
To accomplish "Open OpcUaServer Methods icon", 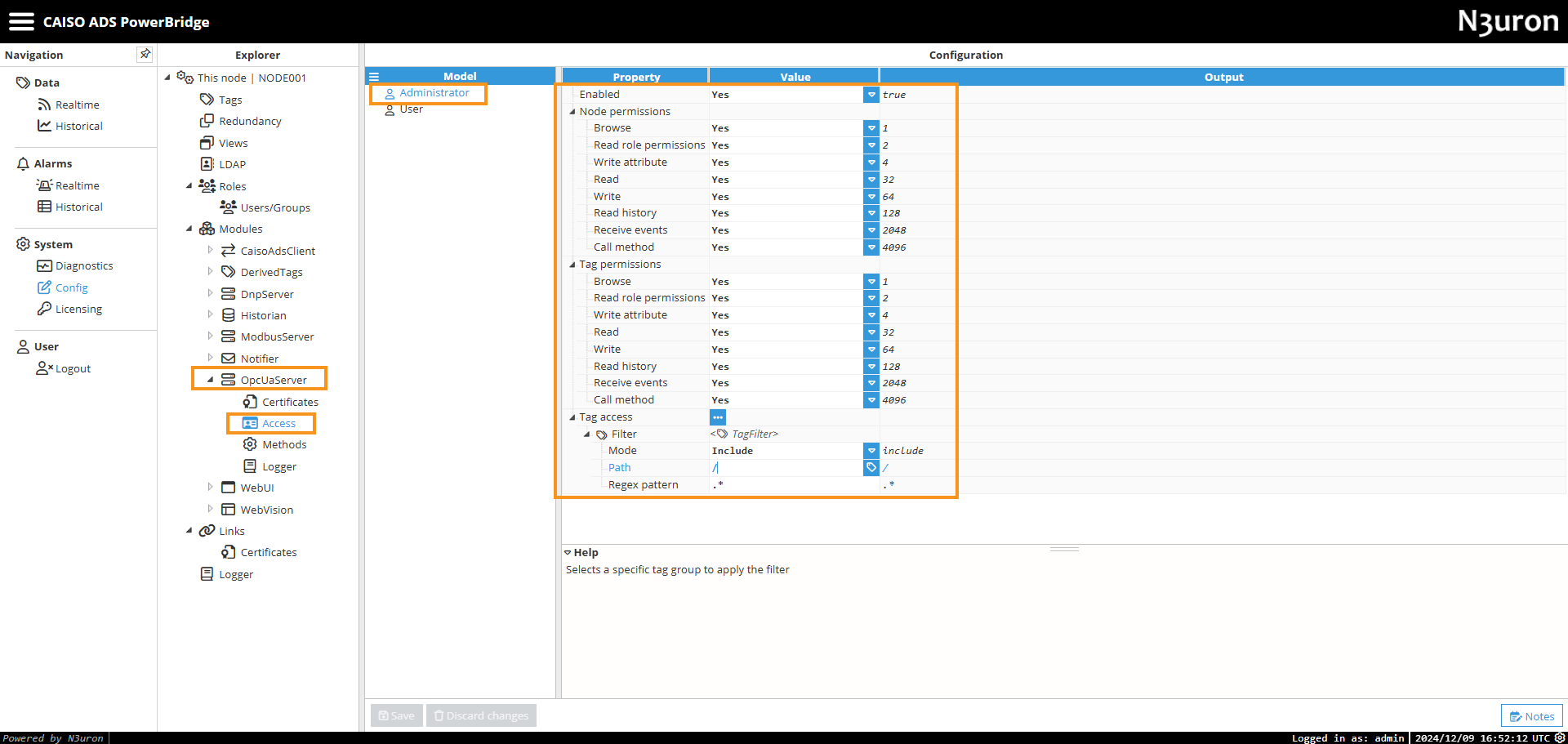I will point(250,444).
